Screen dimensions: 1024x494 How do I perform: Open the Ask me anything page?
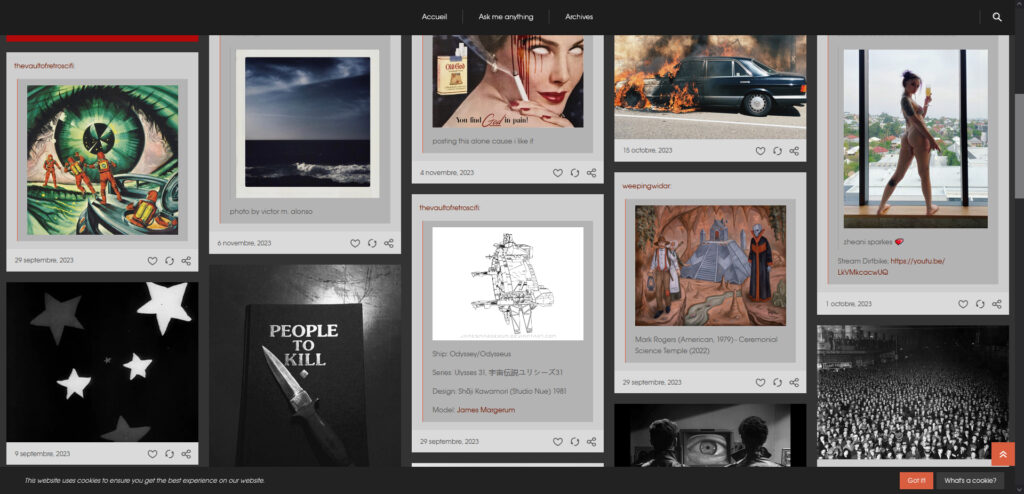(x=505, y=17)
